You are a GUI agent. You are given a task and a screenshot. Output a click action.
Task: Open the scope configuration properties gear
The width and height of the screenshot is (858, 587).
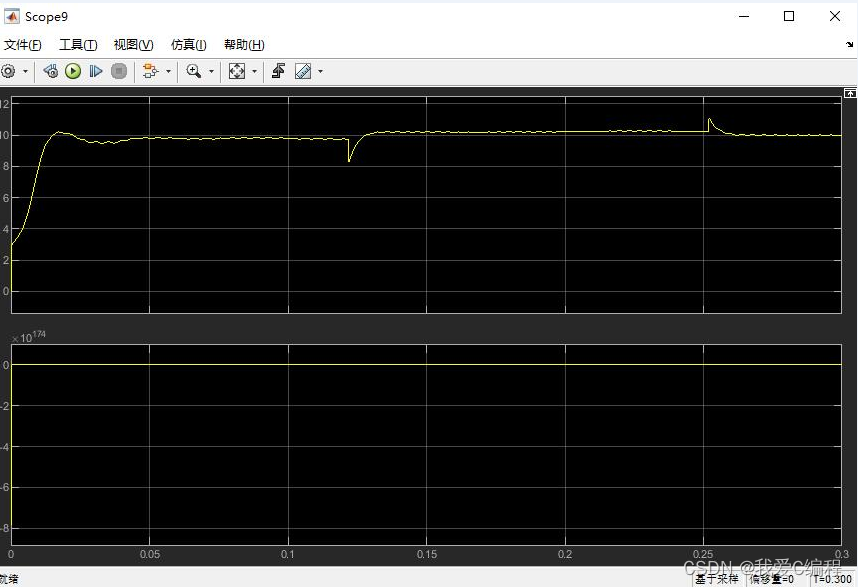[8, 71]
